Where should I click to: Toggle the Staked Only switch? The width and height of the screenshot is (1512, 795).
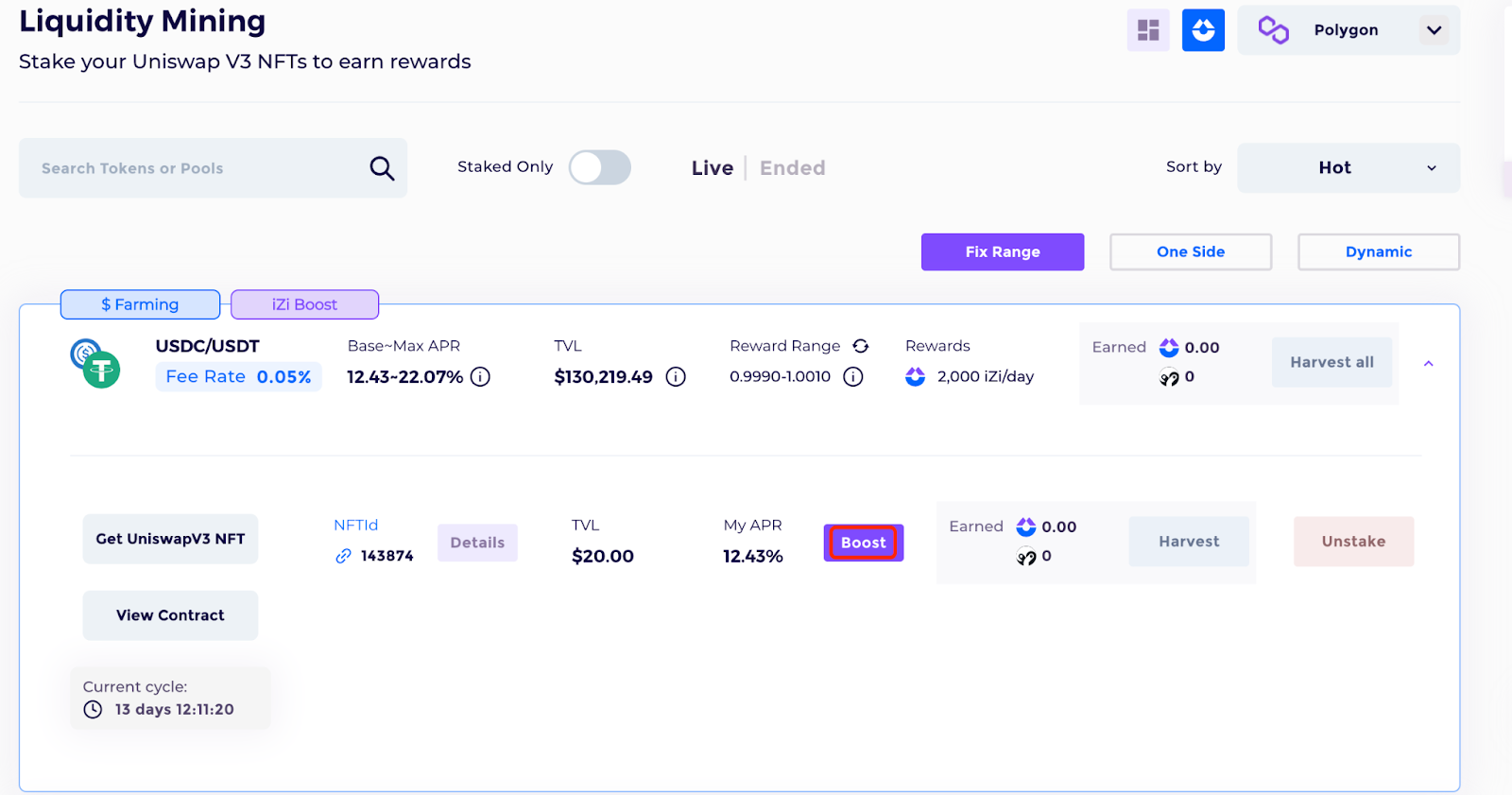600,167
